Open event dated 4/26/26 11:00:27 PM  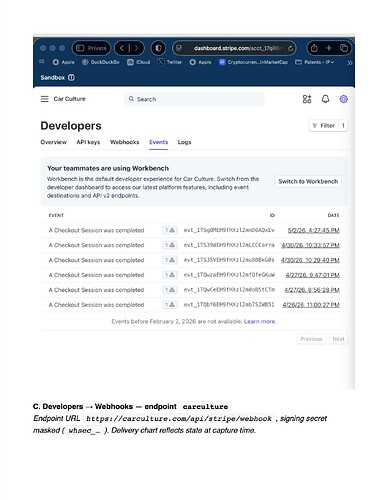311,305
